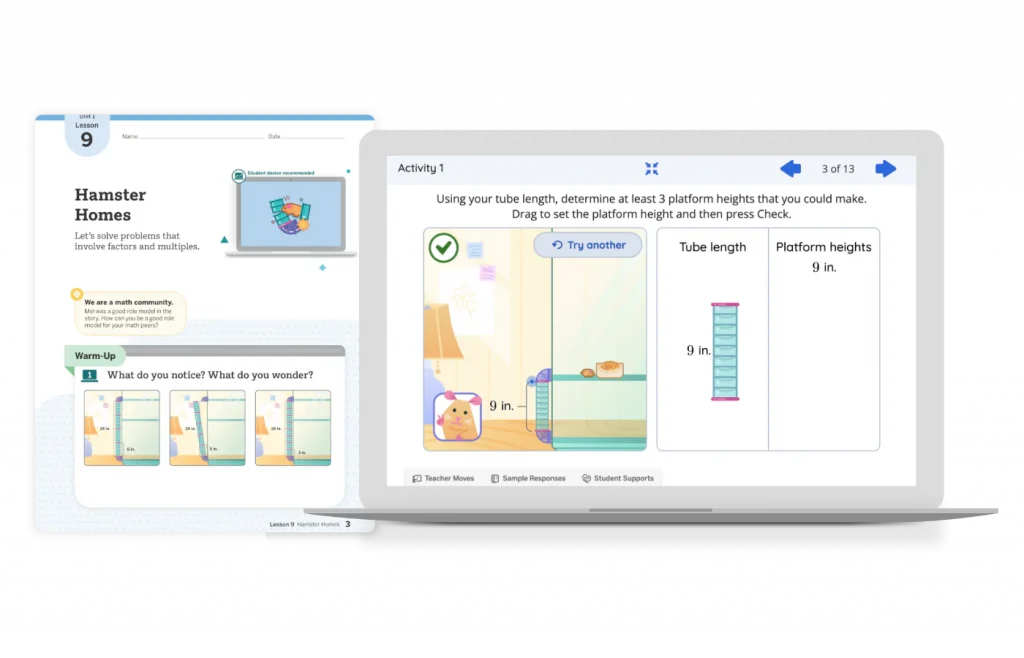Click the Lesson 9 Hamster Homes footer link

click(x=305, y=523)
